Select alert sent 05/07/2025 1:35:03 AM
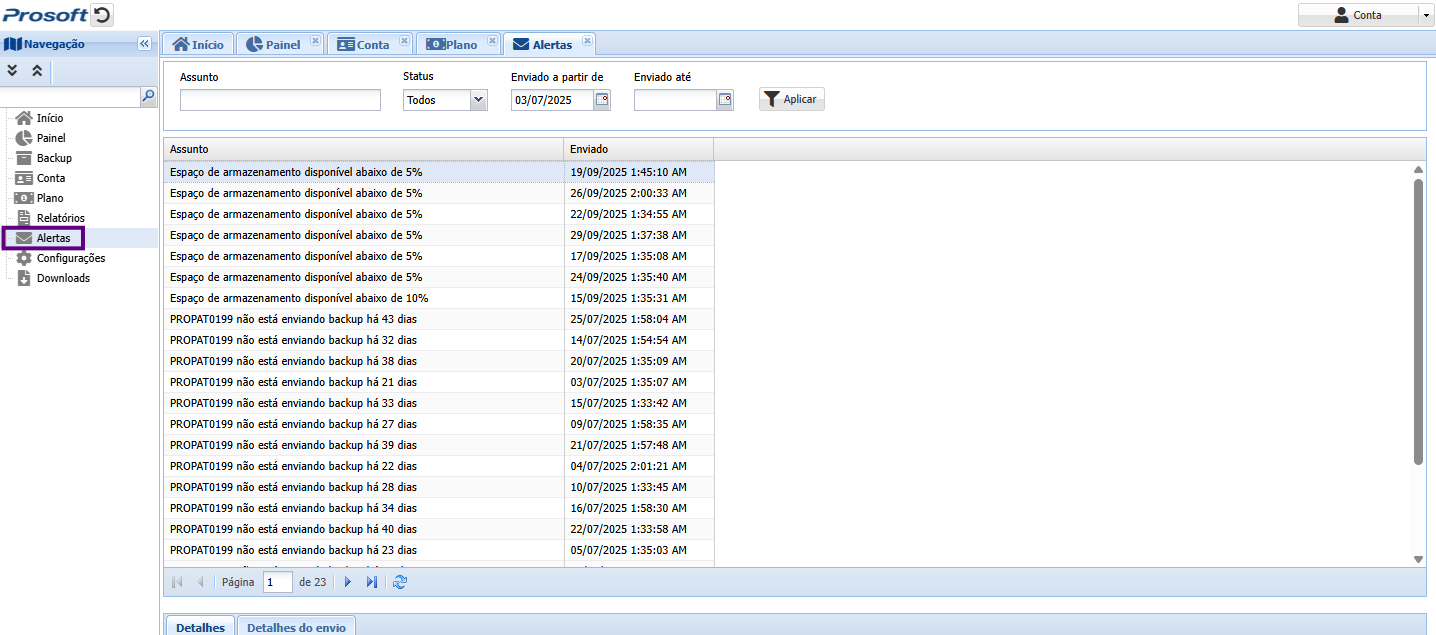 coord(439,550)
